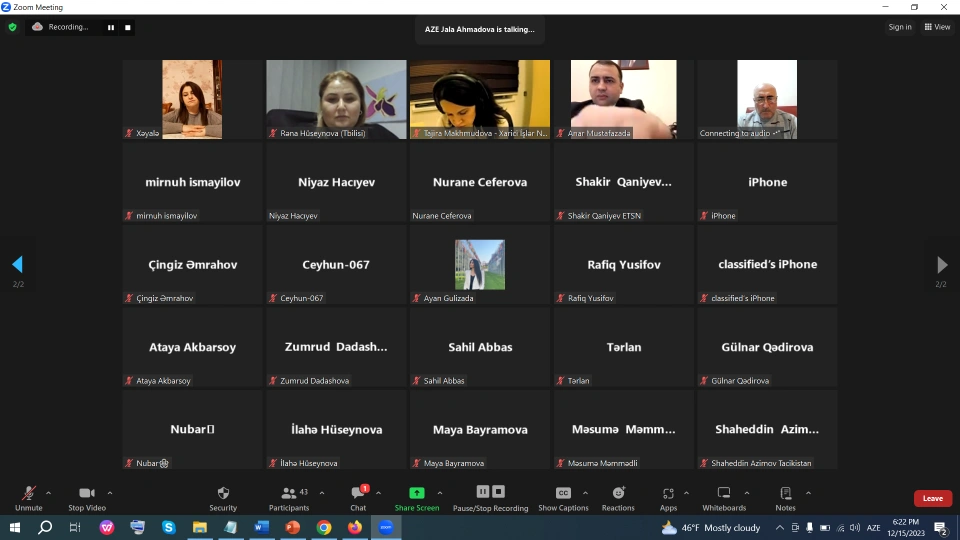Click the green encryption shield icon
The width and height of the screenshot is (960, 540).
pyautogui.click(x=13, y=27)
